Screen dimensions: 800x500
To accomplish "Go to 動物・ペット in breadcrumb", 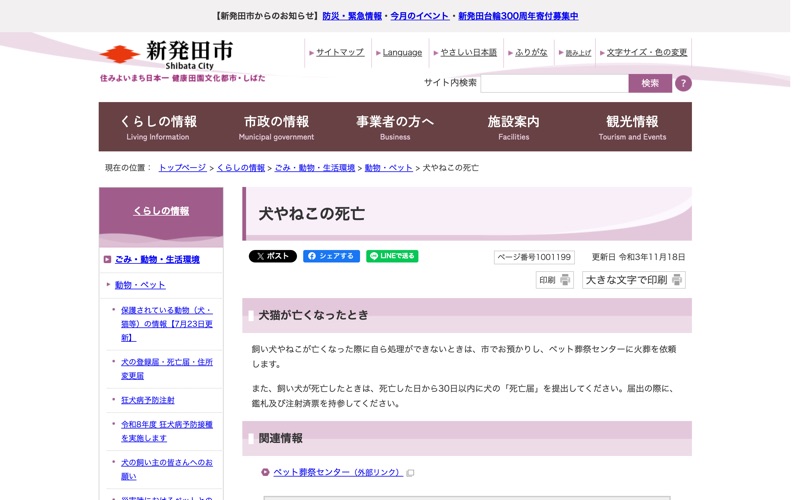I will (388, 167).
